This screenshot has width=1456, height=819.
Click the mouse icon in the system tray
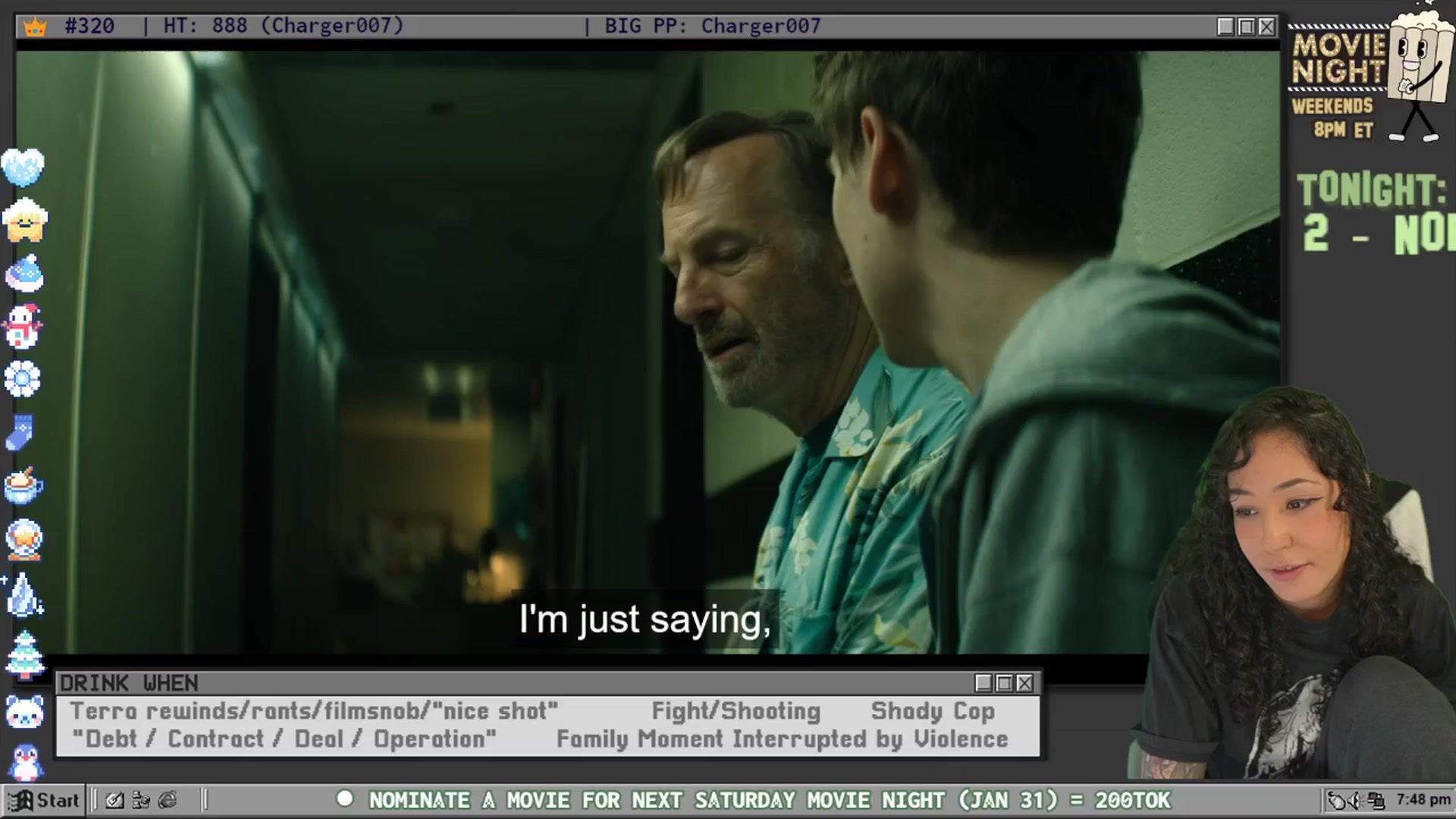pyautogui.click(x=1337, y=801)
